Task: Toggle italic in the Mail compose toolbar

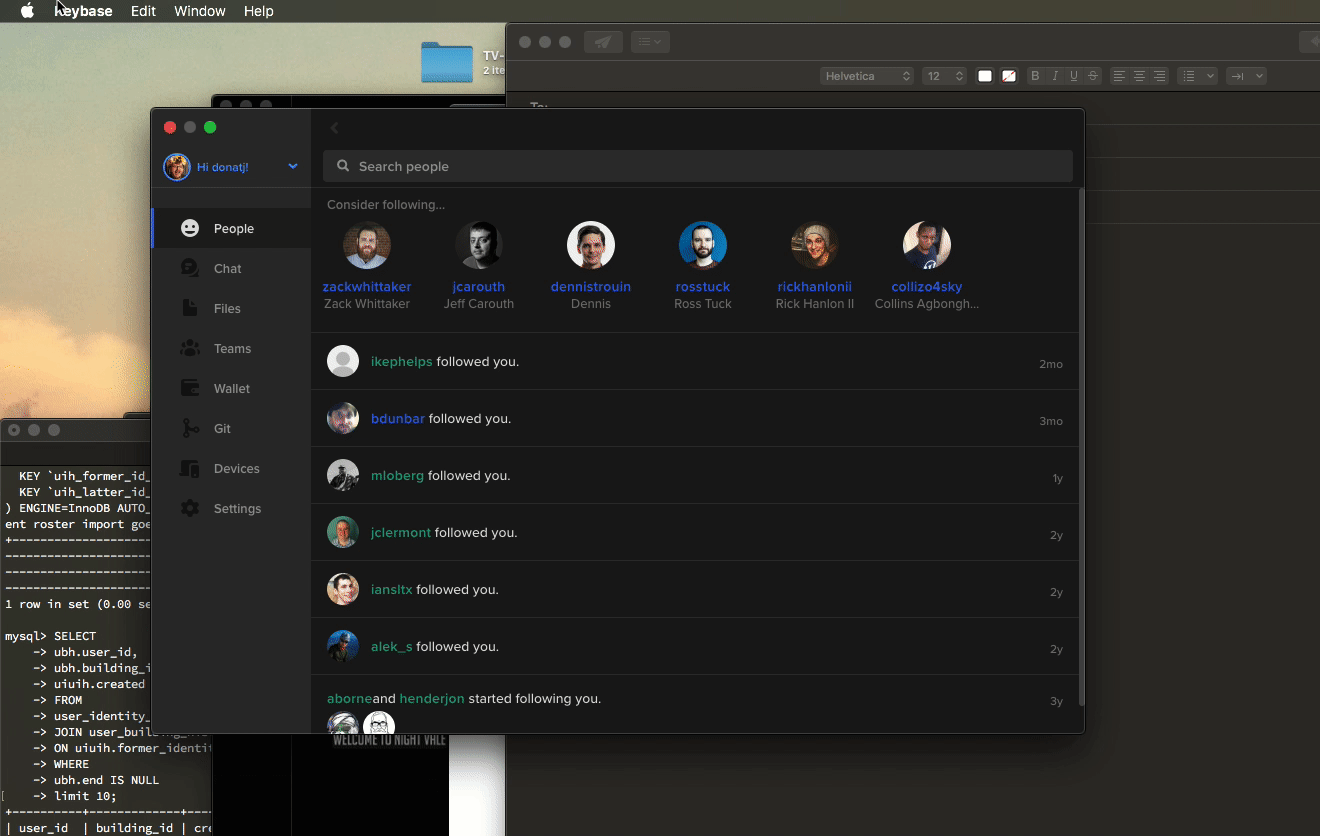Action: point(1054,76)
